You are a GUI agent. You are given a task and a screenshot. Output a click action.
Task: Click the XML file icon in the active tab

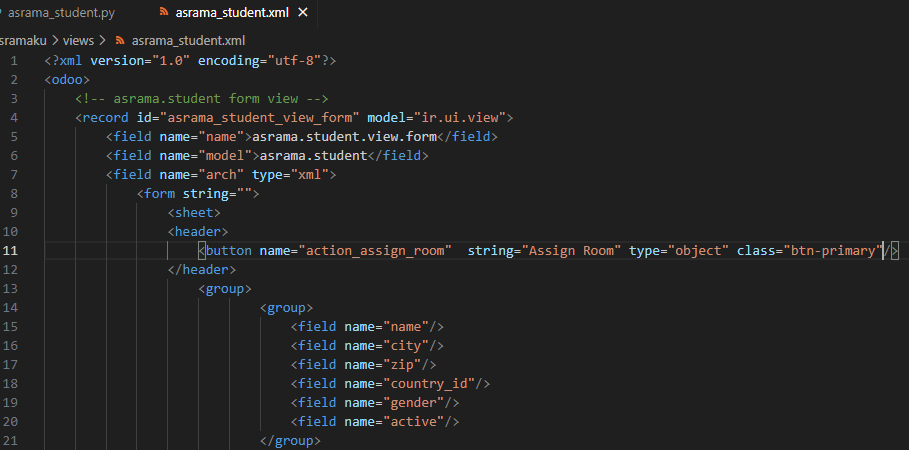[x=164, y=13]
